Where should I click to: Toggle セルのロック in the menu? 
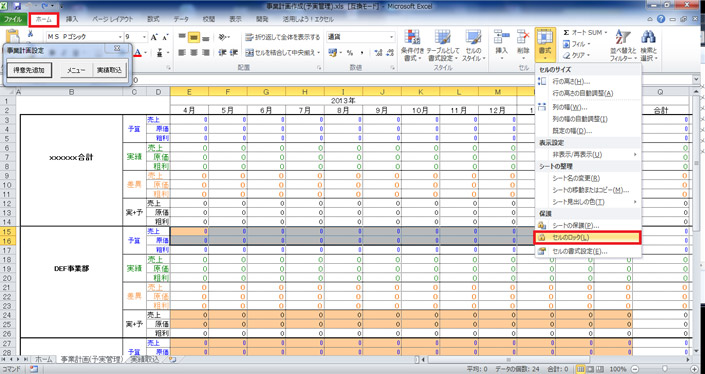587,237
